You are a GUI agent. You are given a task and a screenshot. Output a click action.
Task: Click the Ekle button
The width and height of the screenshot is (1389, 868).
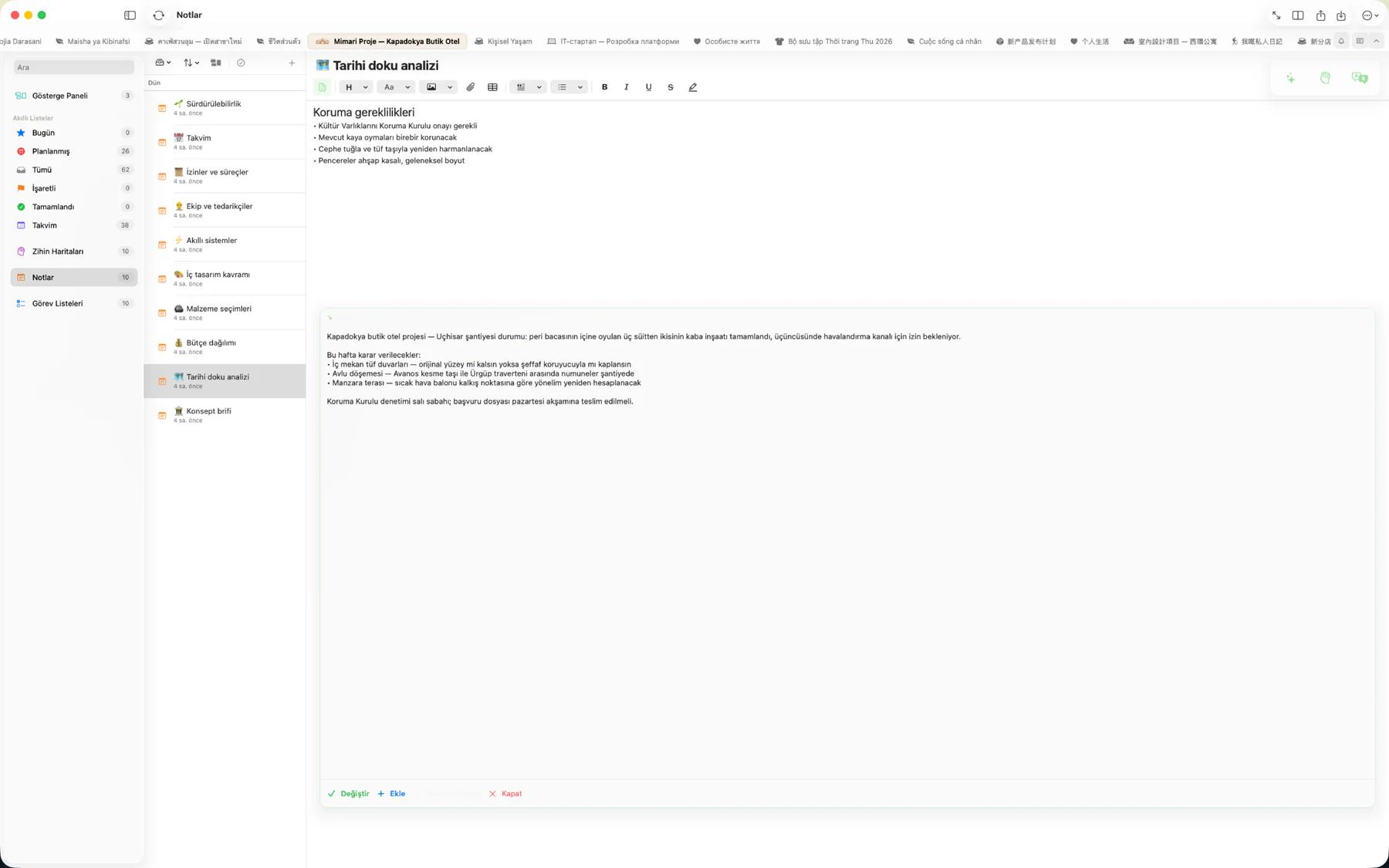(x=391, y=794)
